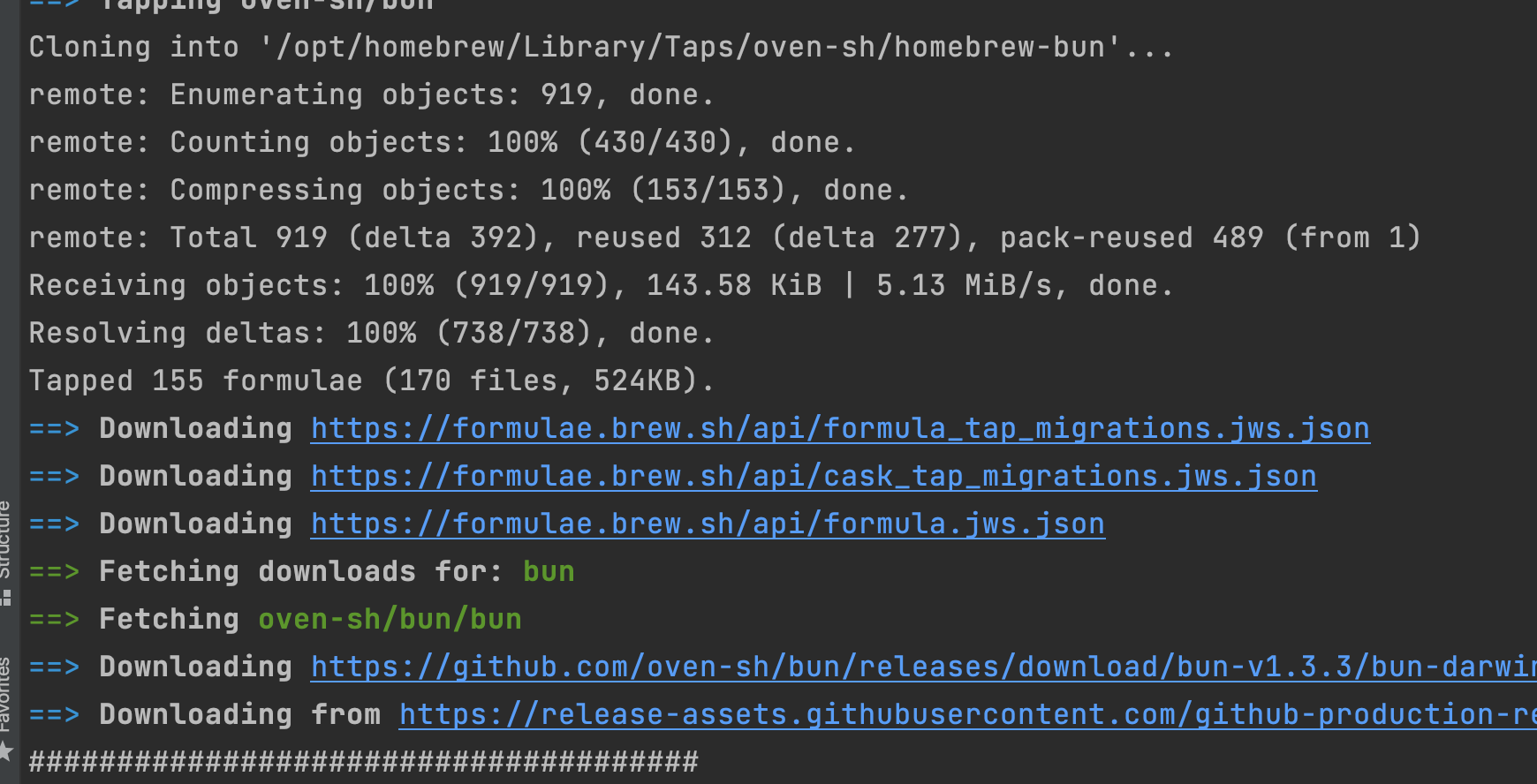Follow the release-assets.githubusercontent.com link
Image resolution: width=1537 pixels, height=784 pixels.
(963, 715)
